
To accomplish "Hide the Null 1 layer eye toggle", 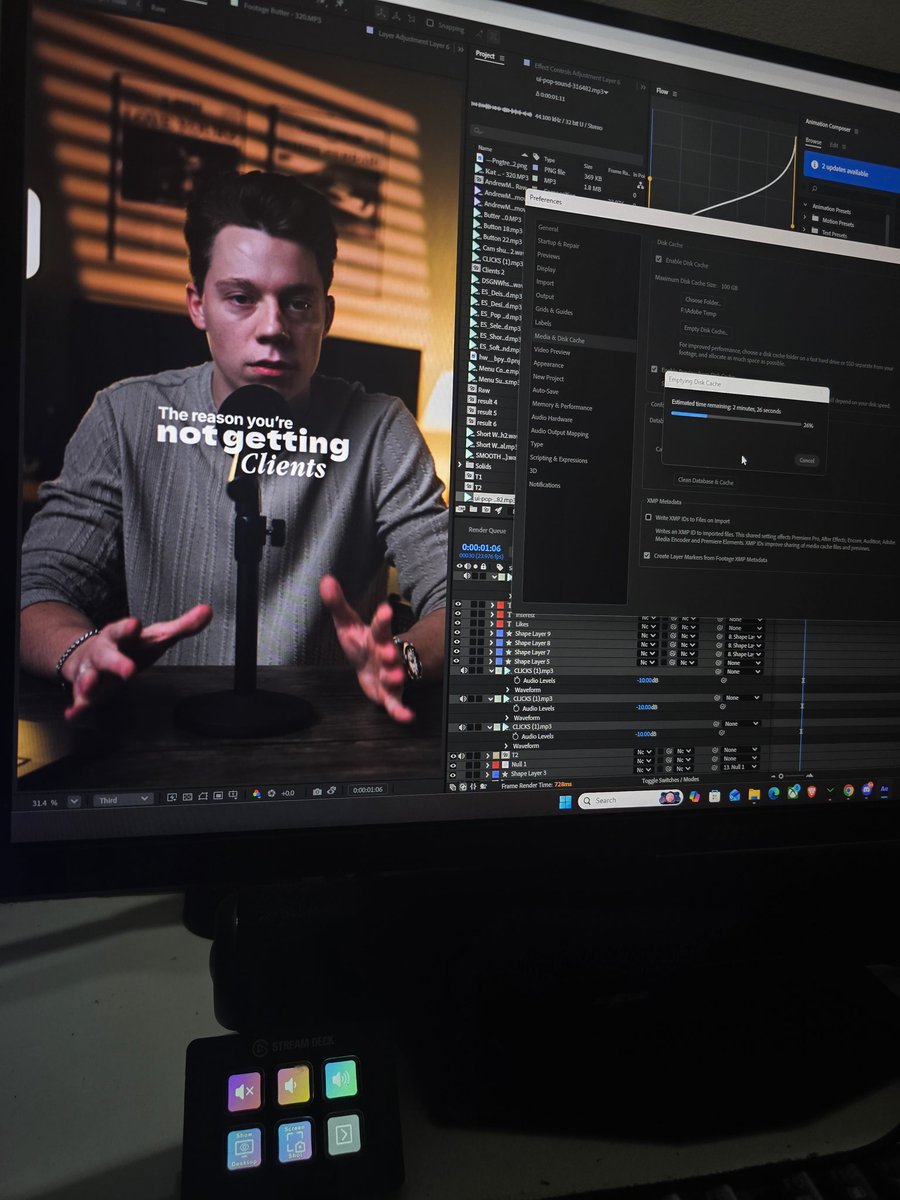I will (453, 765).
